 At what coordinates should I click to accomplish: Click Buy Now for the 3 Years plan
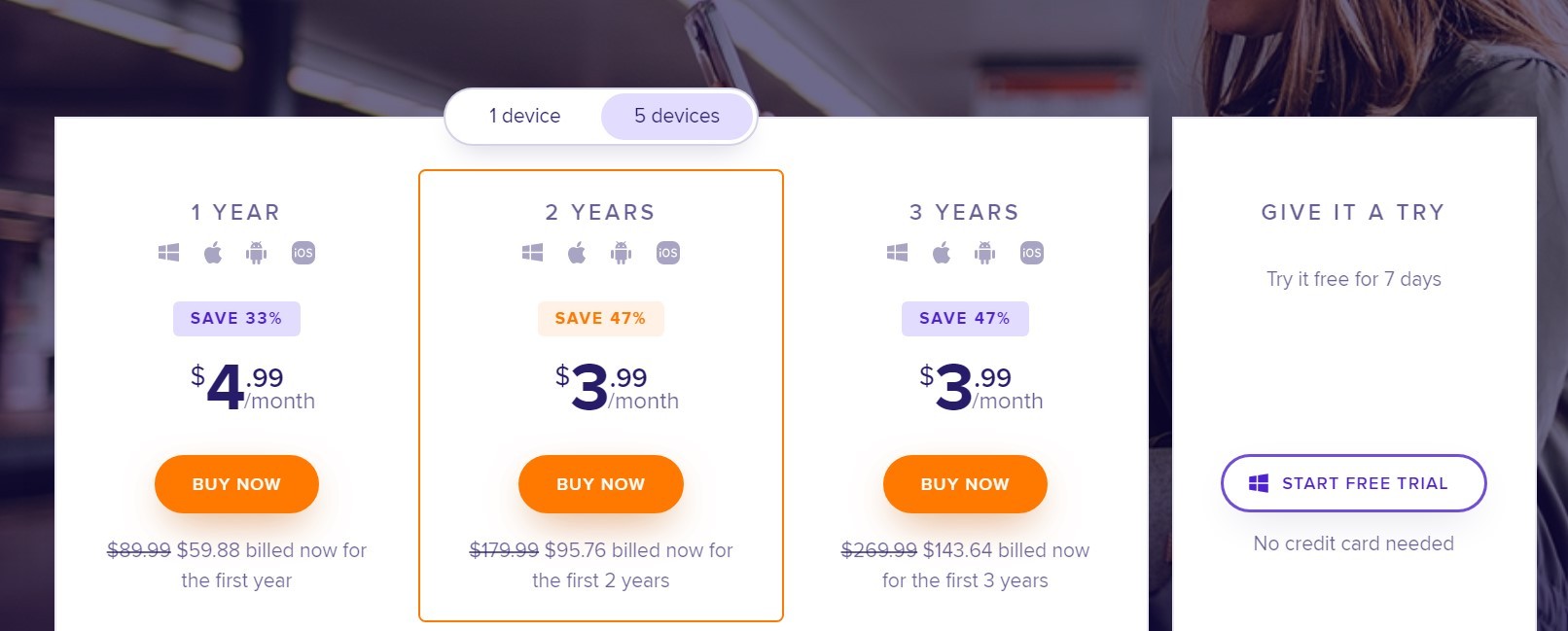click(965, 483)
